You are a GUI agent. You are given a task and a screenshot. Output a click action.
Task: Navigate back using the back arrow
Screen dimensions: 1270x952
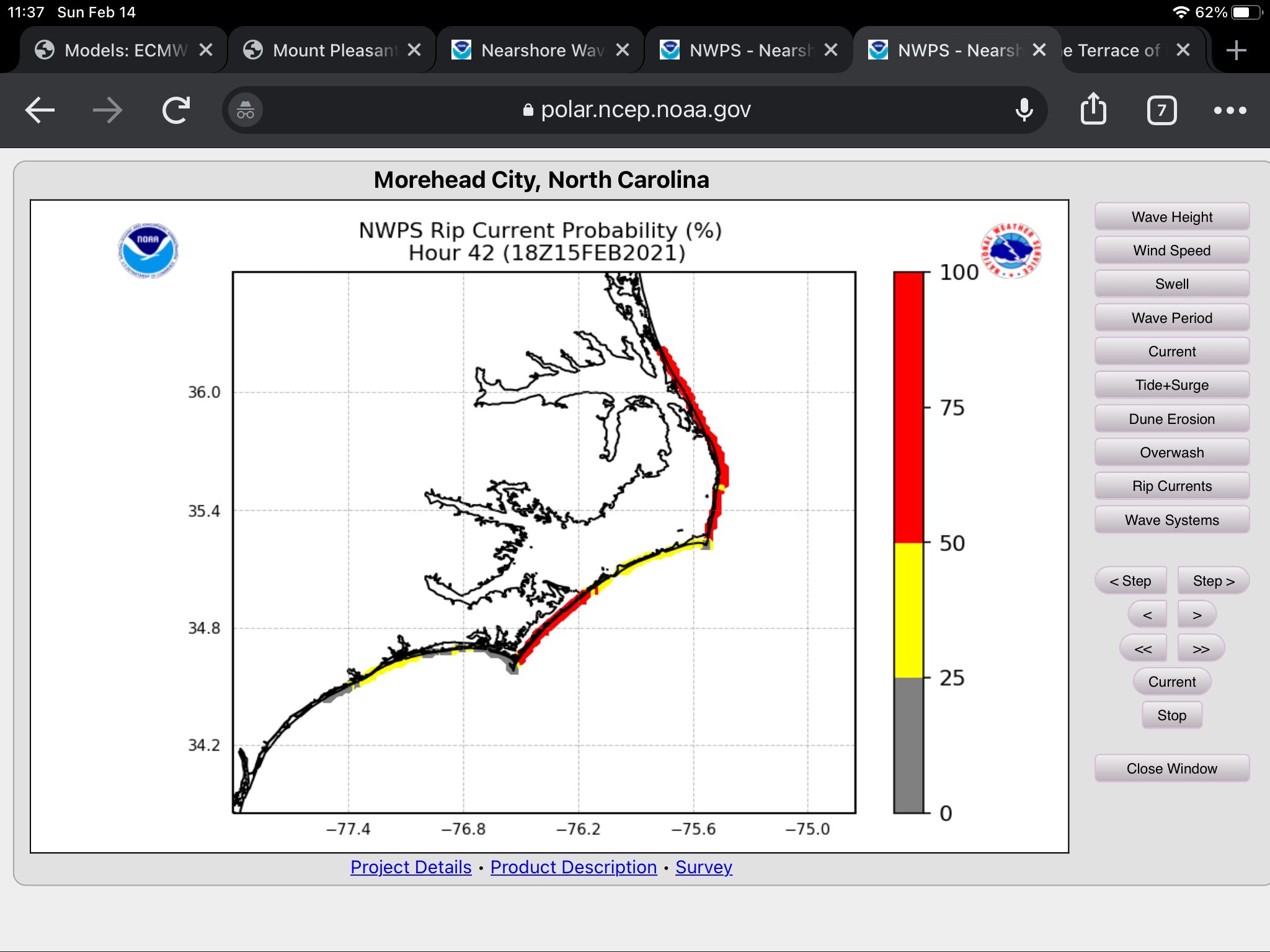tap(39, 110)
